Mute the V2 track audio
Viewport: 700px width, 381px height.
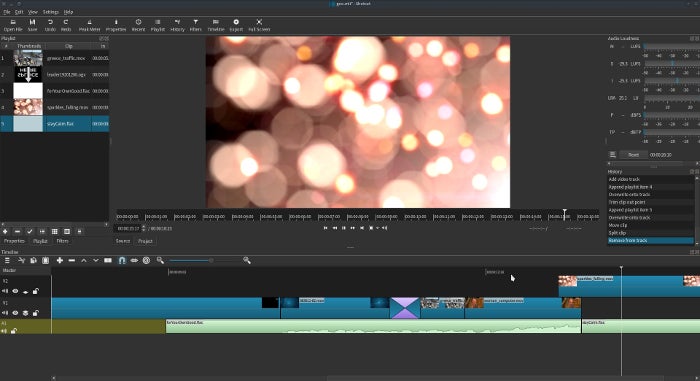(4, 291)
